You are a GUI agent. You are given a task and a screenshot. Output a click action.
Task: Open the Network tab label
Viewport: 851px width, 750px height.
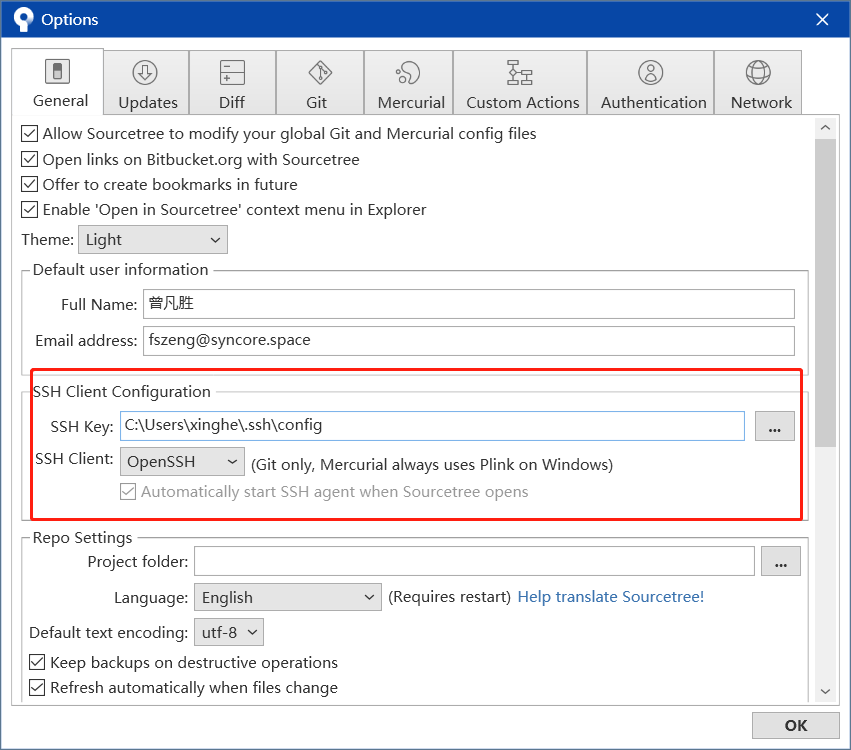point(761,102)
